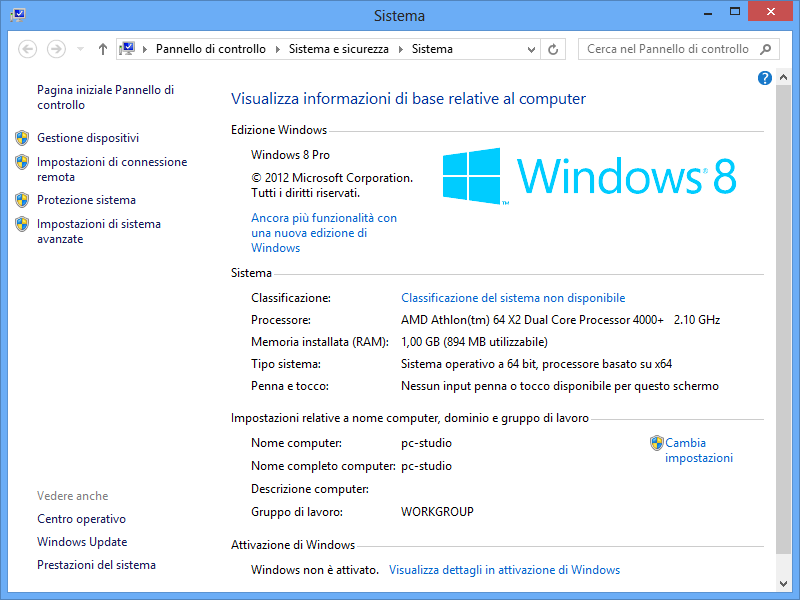Select Sistema e sicurezza in the breadcrumb
Screen dimensions: 800x600
pos(339,49)
